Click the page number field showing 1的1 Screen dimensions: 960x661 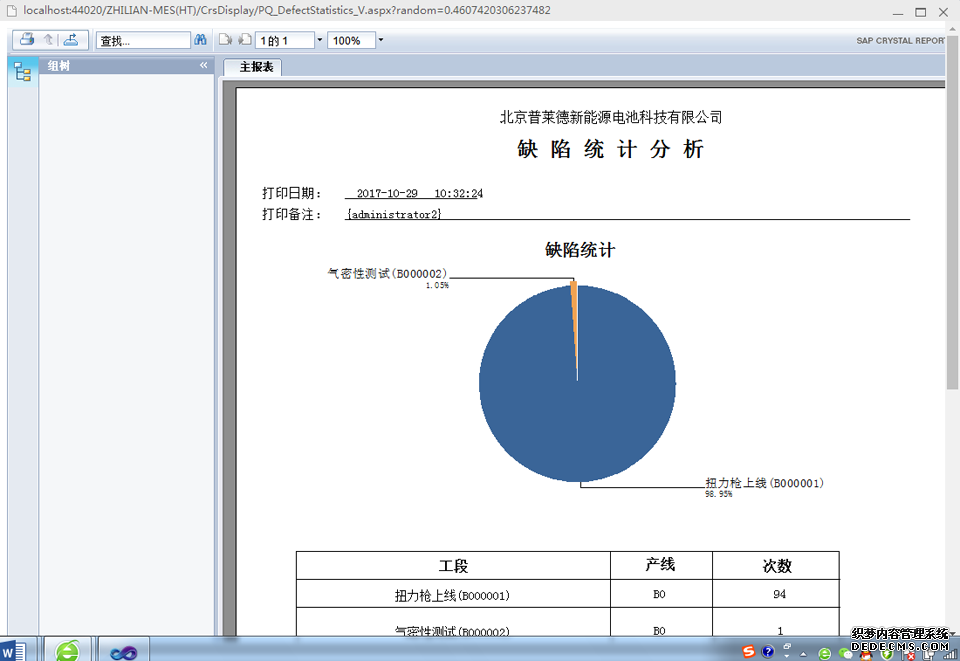285,41
